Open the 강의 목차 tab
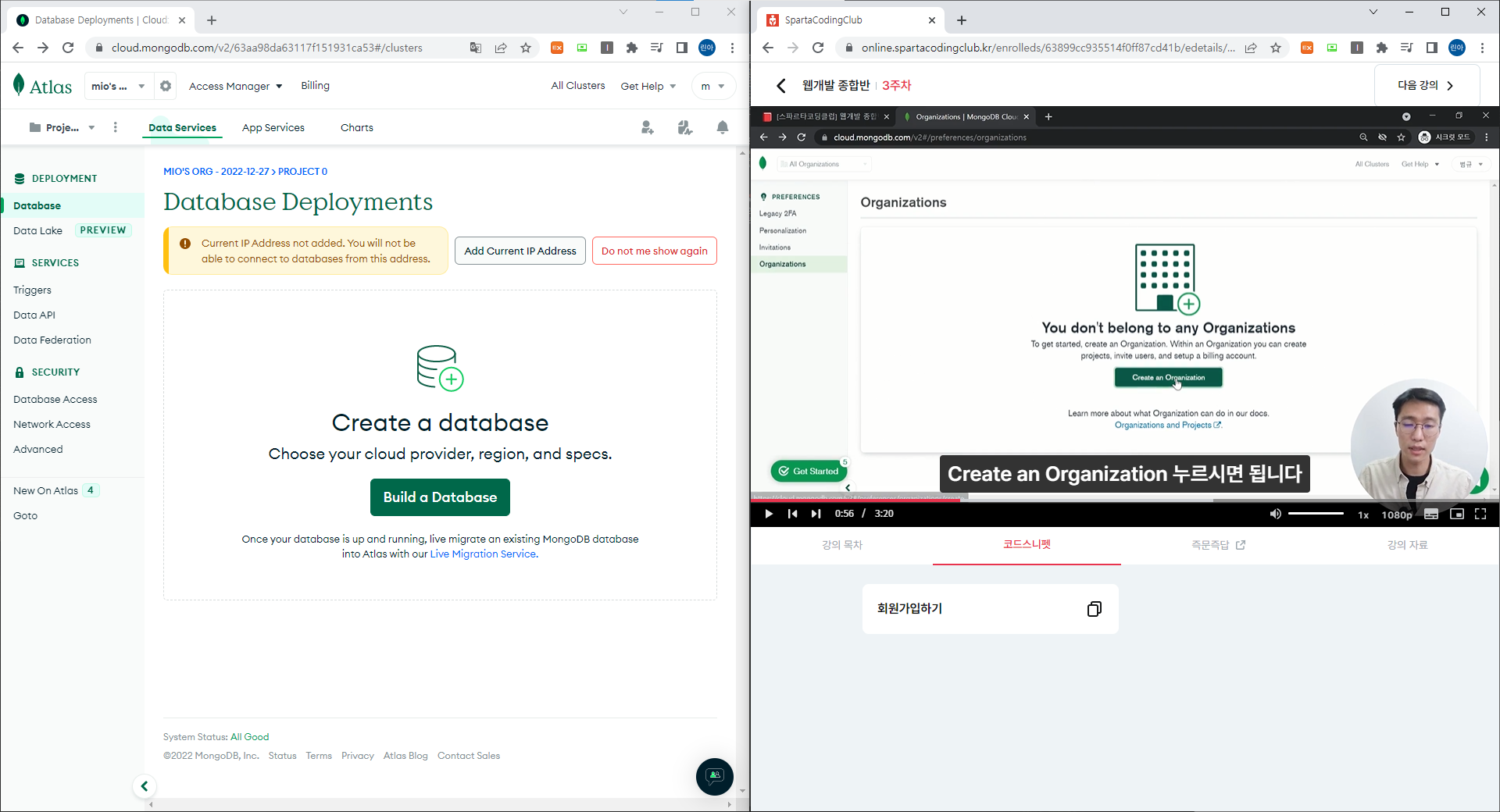This screenshot has height=812, width=1500. point(842,545)
